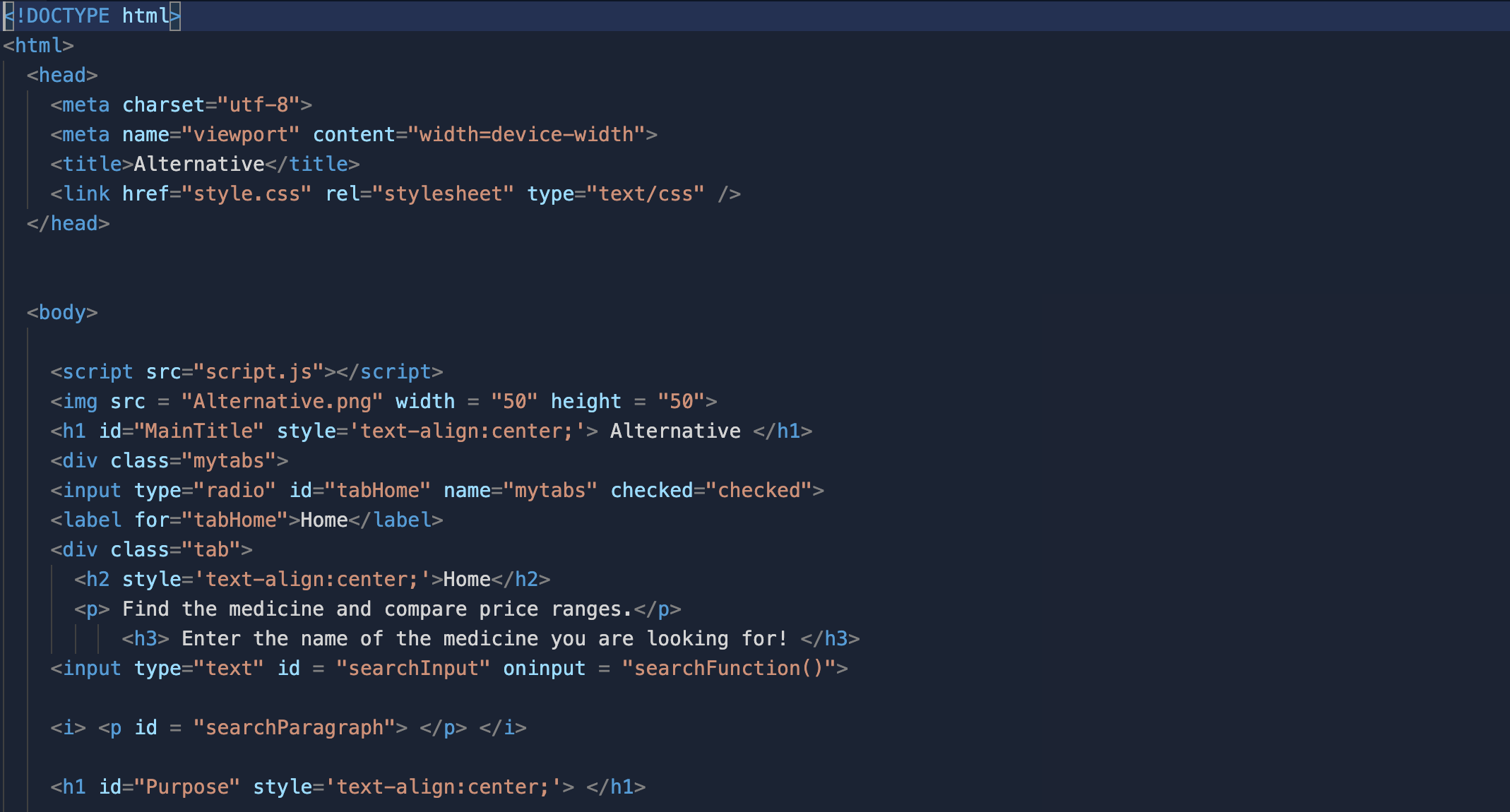Click the DOCTYPE html declaration
This screenshot has height=812, width=1510.
[92, 16]
